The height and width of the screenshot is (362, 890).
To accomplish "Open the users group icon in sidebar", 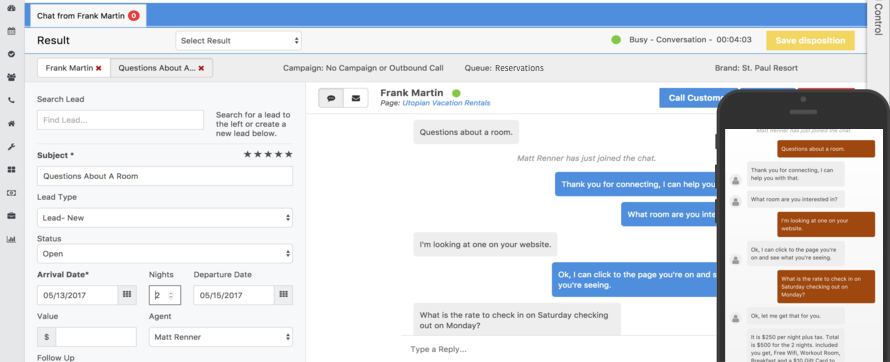I will point(11,77).
